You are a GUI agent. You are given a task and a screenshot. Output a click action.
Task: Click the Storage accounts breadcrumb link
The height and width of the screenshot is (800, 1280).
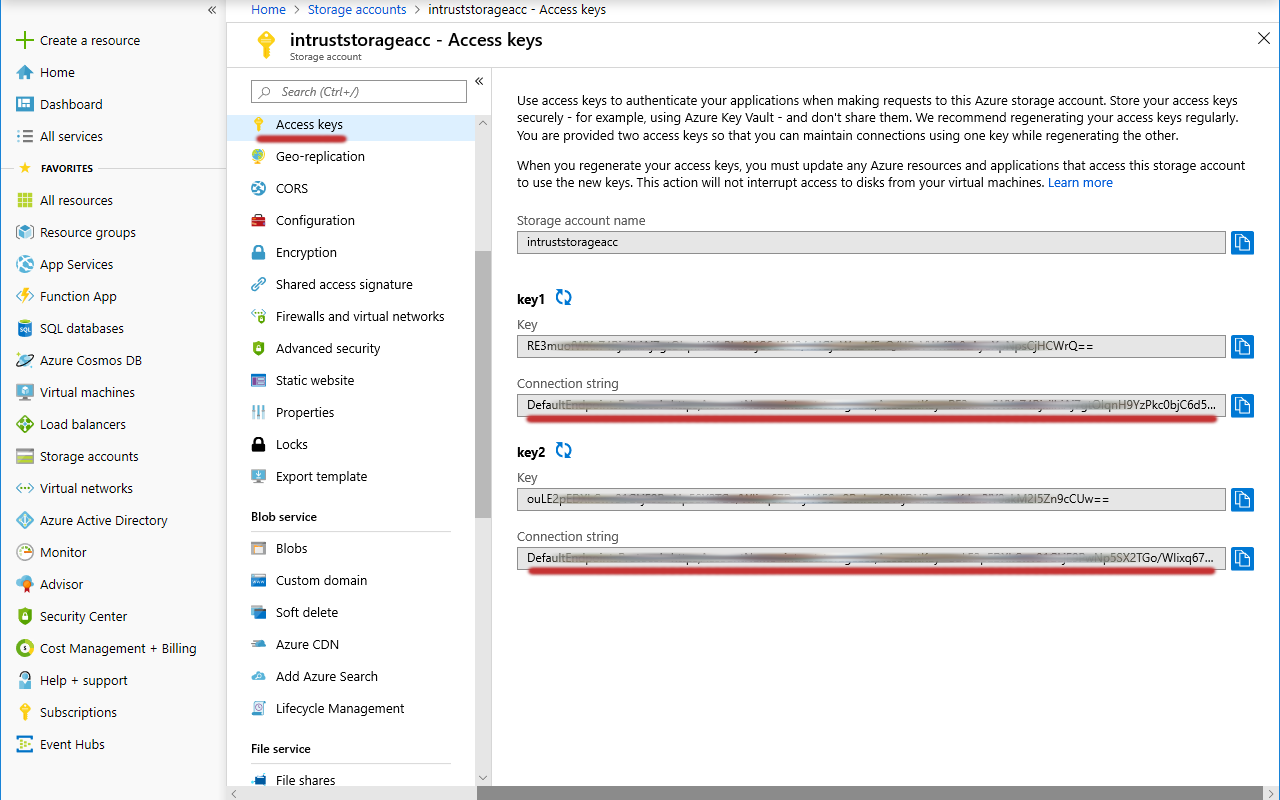tap(357, 10)
